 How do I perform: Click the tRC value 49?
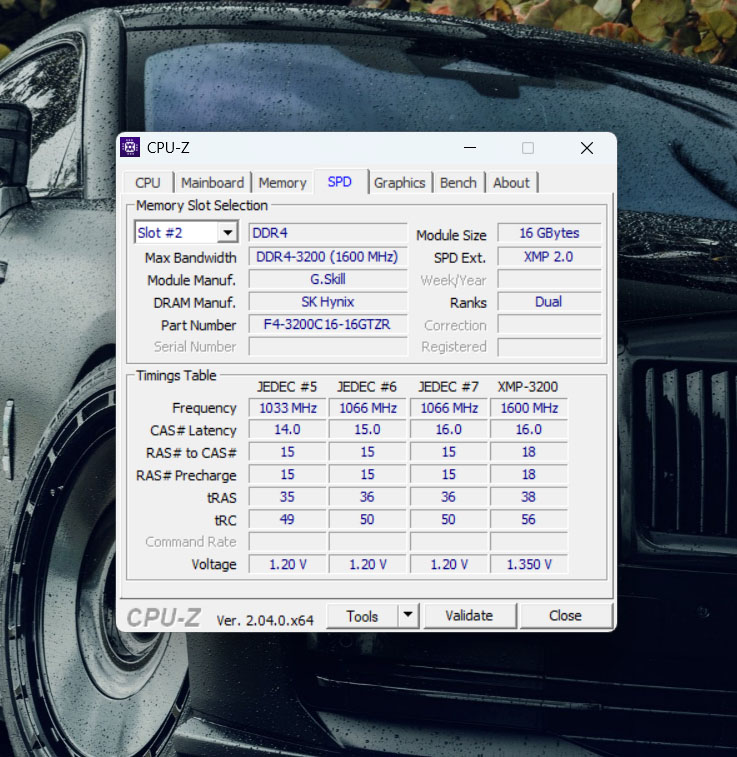[x=288, y=519]
